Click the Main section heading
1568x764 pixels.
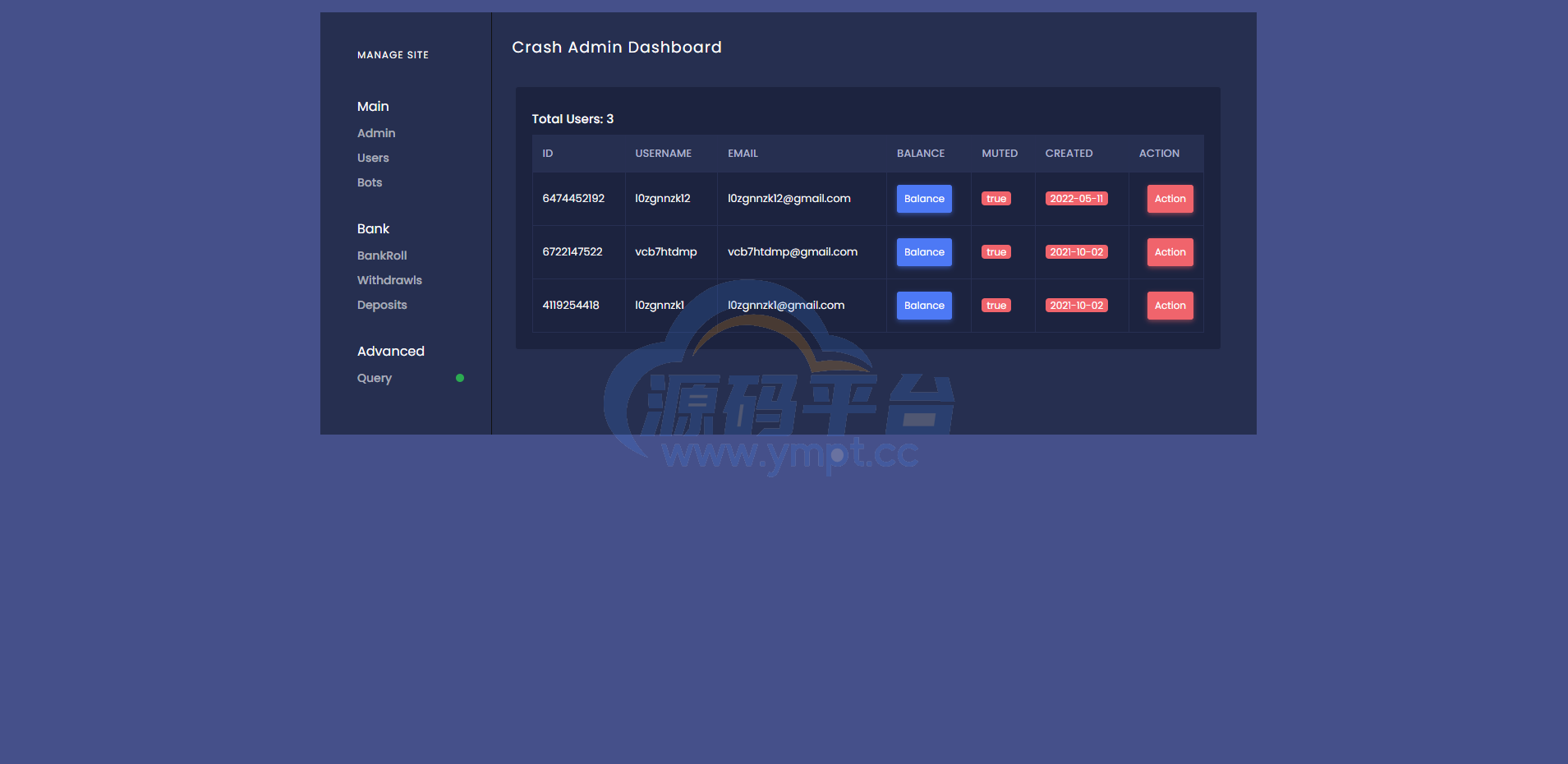[373, 107]
